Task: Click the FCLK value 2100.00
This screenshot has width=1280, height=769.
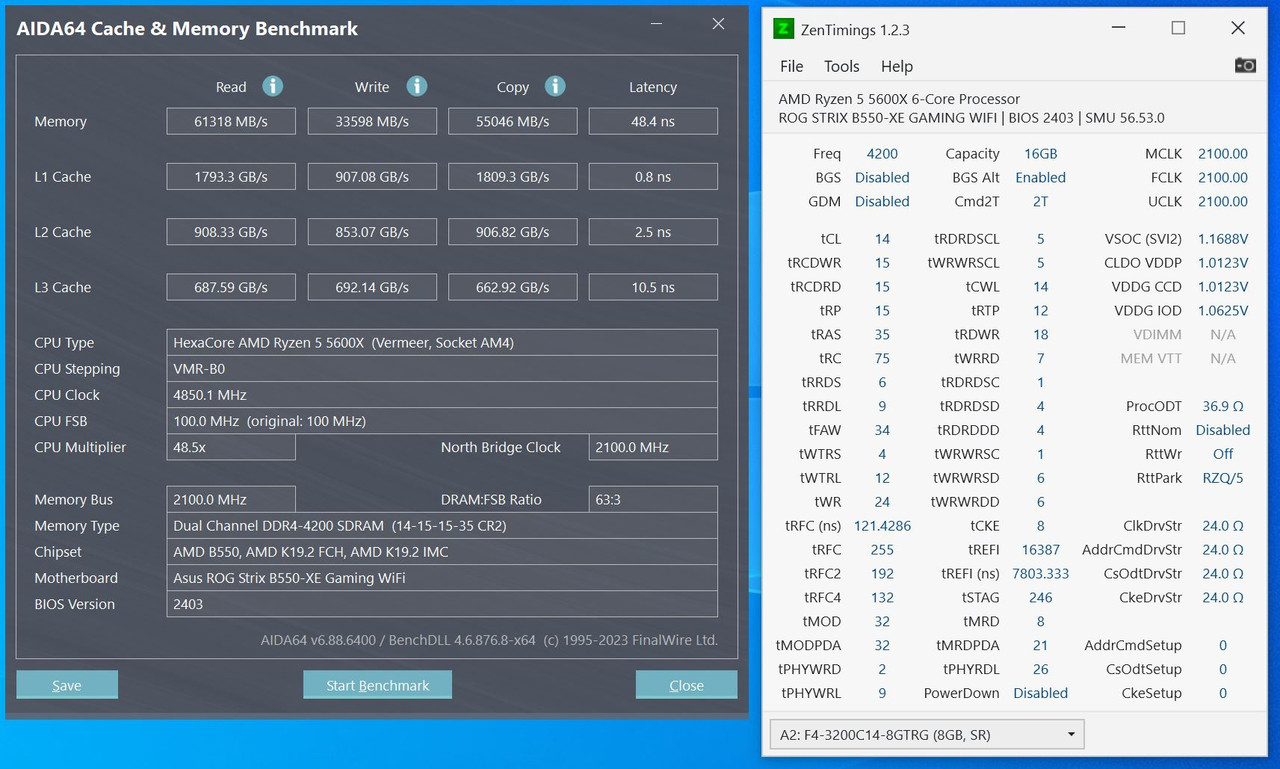Action: click(1223, 178)
